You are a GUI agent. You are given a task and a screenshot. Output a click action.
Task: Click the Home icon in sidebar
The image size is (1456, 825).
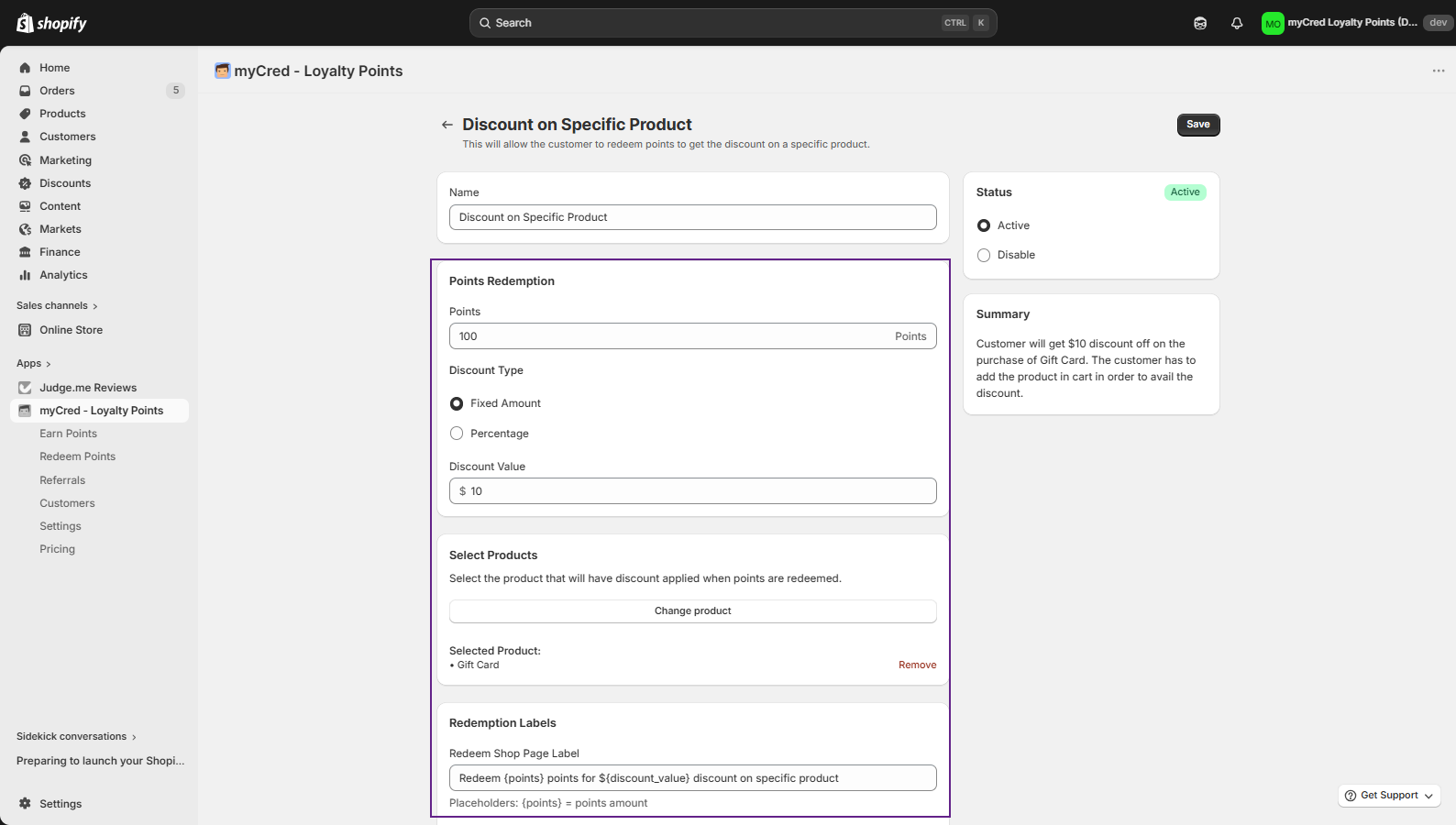pyautogui.click(x=25, y=68)
